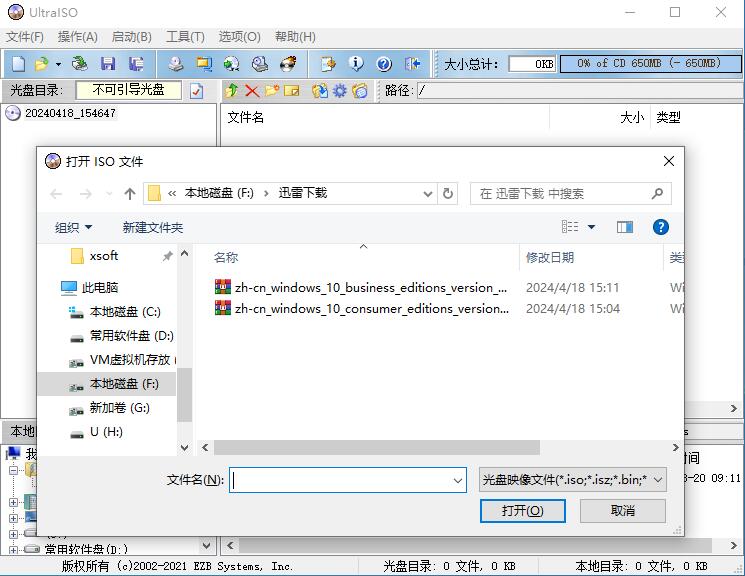The height and width of the screenshot is (576, 745).
Task: Select U (H:) drive in navigation pane
Action: click(x=106, y=432)
